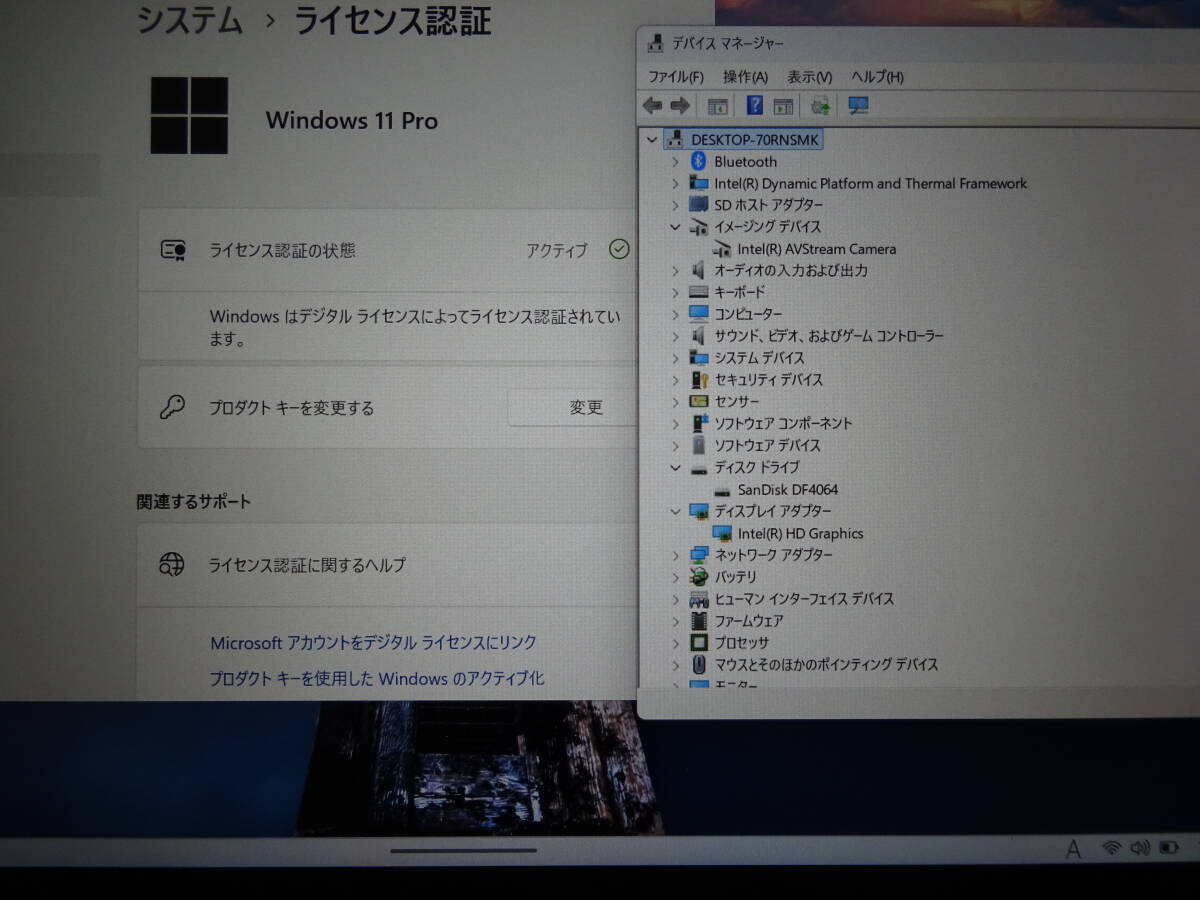
Task: Click the Back arrow in Device Manager toolbar
Action: click(x=653, y=105)
